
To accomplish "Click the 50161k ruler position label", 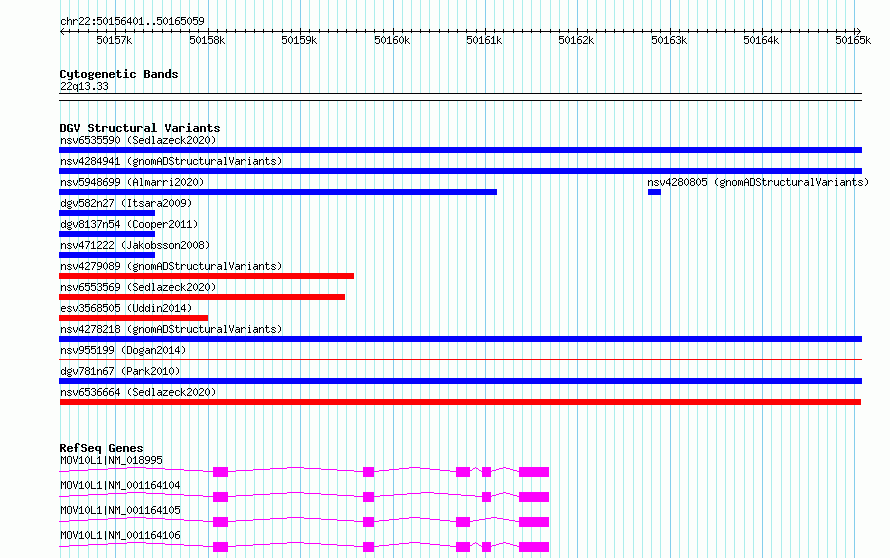I will tap(484, 40).
